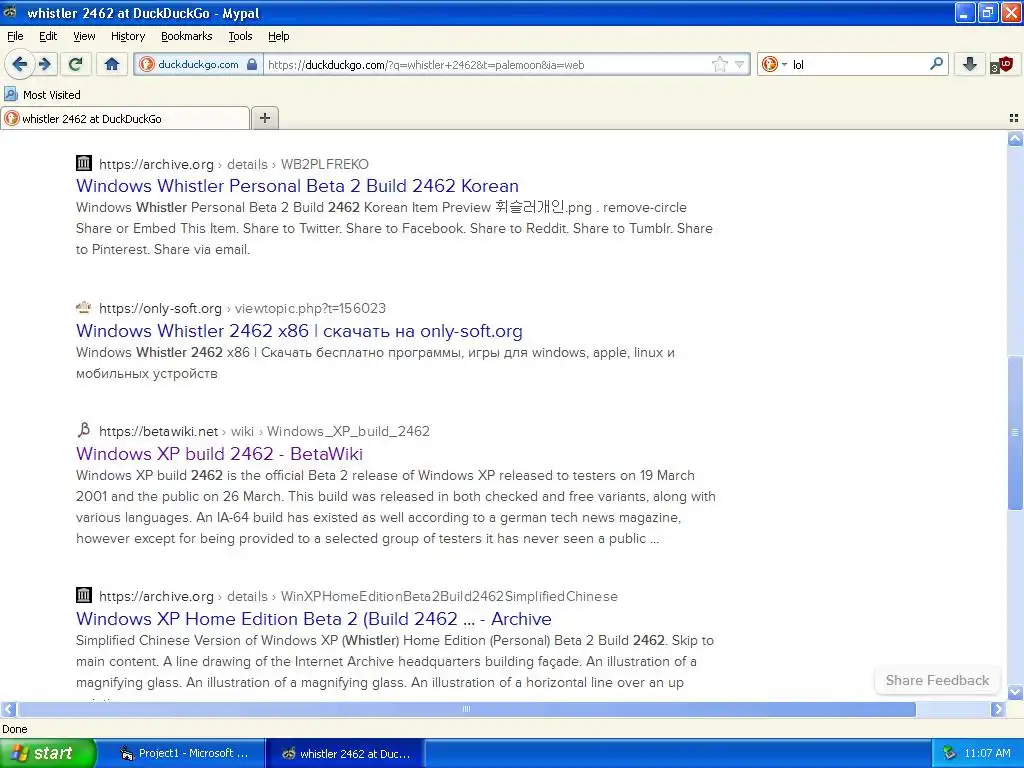The image size is (1024, 768).
Task: Click the horizontal scrollbar thumb
Action: (x=466, y=709)
